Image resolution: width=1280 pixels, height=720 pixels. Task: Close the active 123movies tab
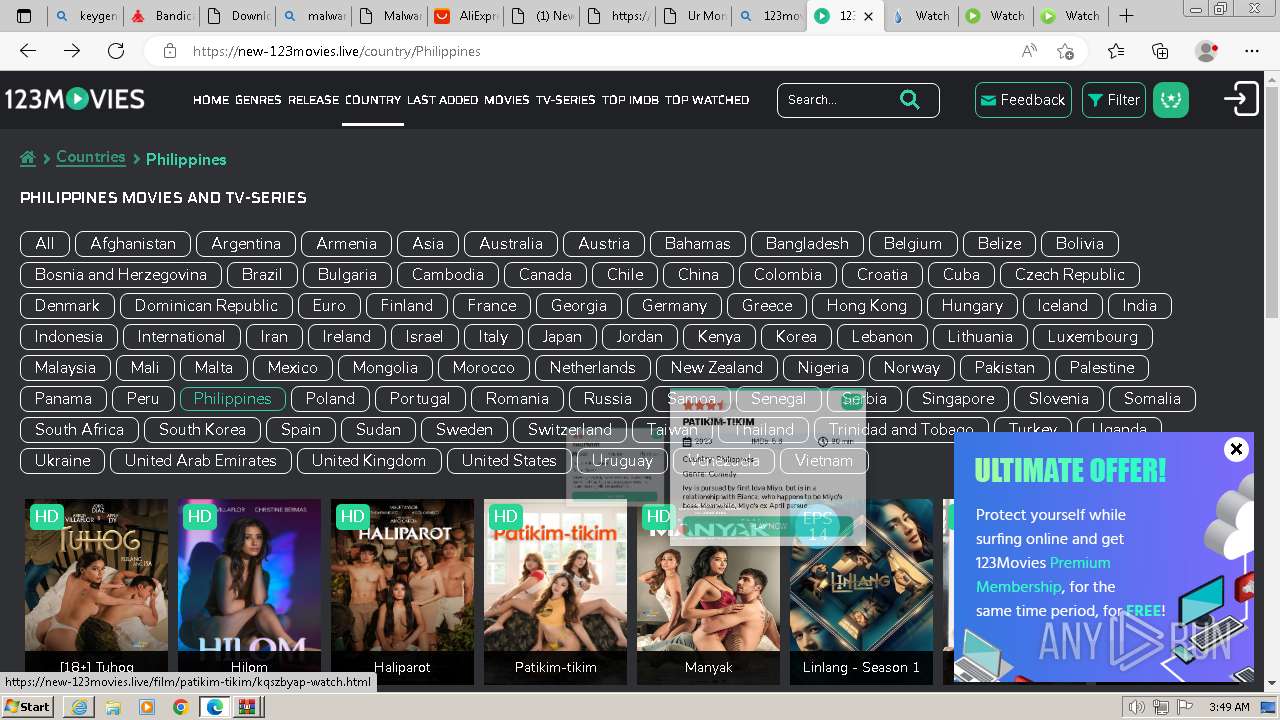[x=869, y=16]
